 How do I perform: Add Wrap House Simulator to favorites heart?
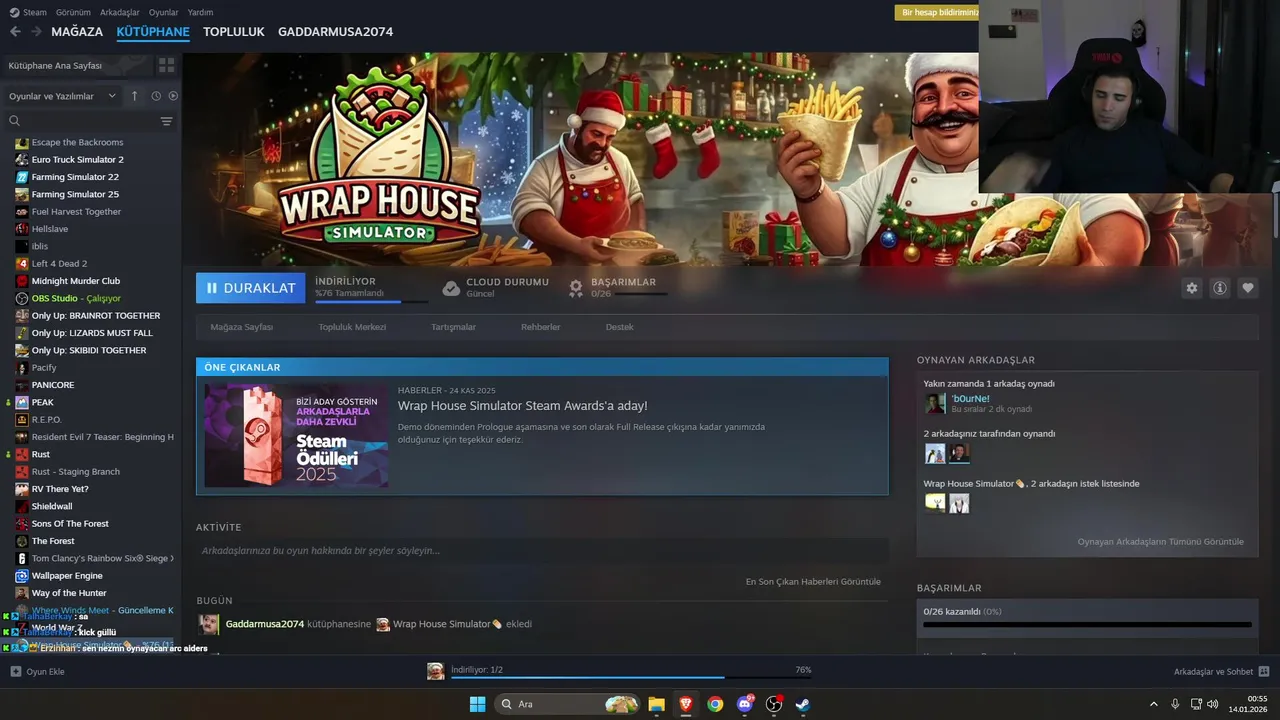tap(1247, 288)
